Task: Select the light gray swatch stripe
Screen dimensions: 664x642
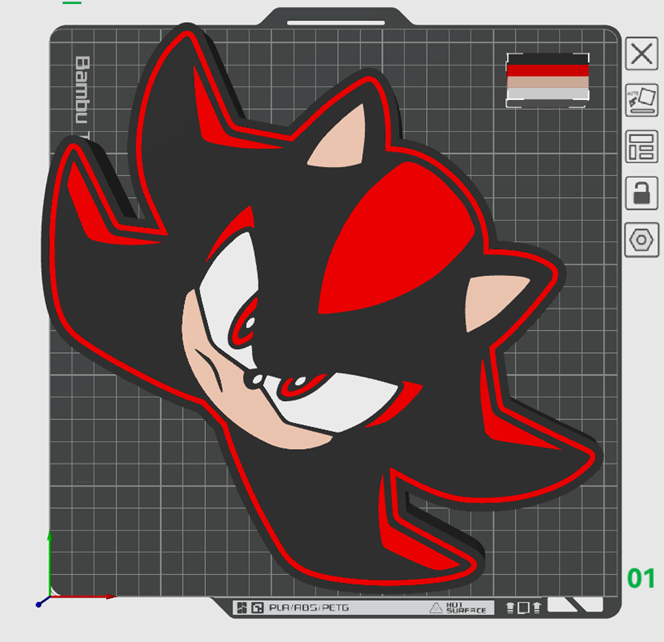Action: (547, 94)
